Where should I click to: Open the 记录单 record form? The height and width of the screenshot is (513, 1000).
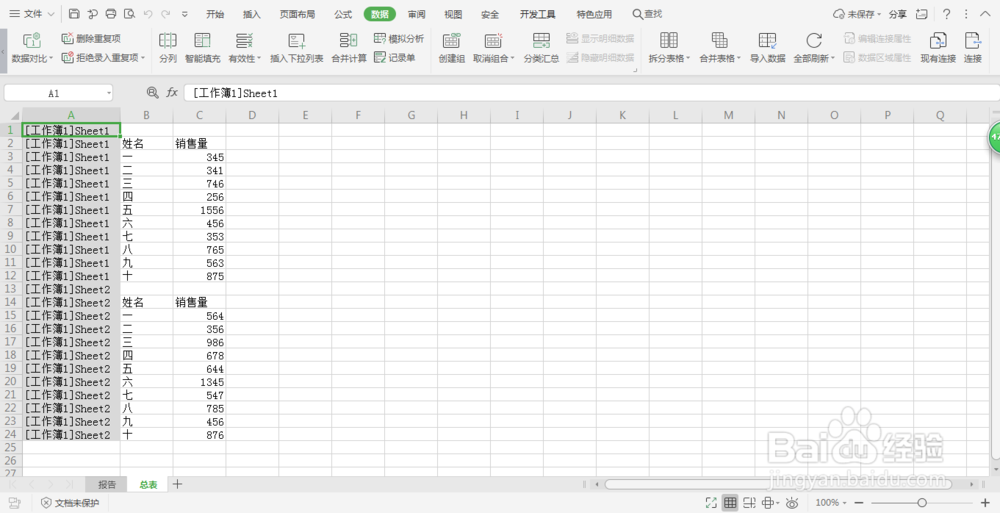point(395,57)
